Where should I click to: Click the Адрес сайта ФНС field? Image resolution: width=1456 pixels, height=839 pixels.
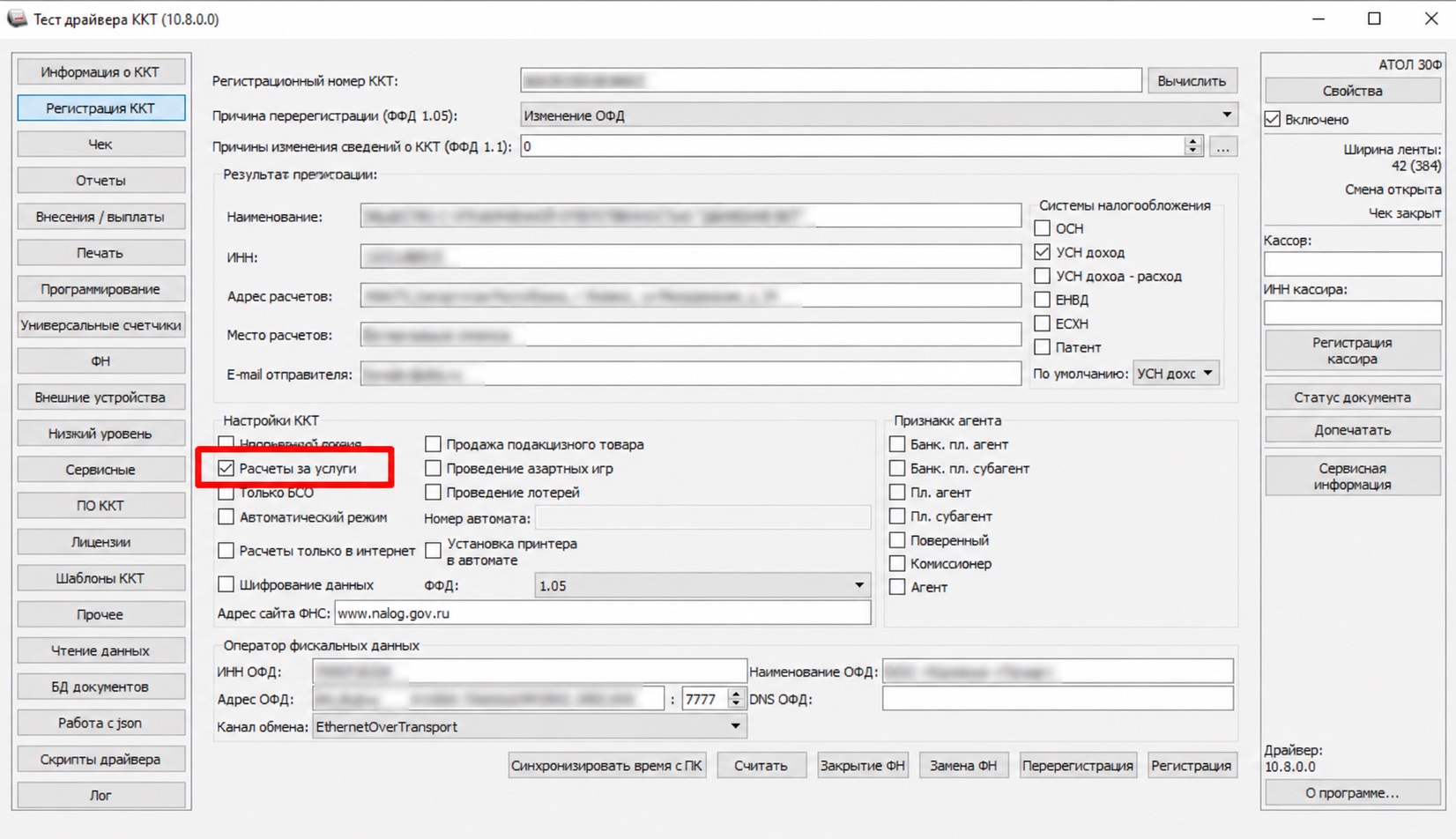[603, 613]
